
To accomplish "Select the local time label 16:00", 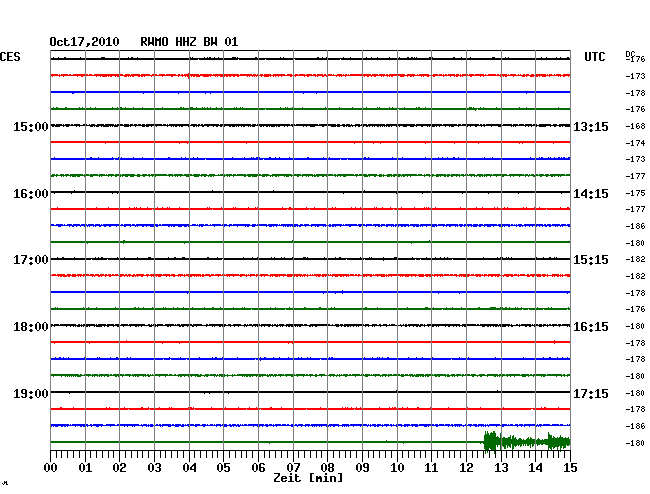I will (31, 194).
